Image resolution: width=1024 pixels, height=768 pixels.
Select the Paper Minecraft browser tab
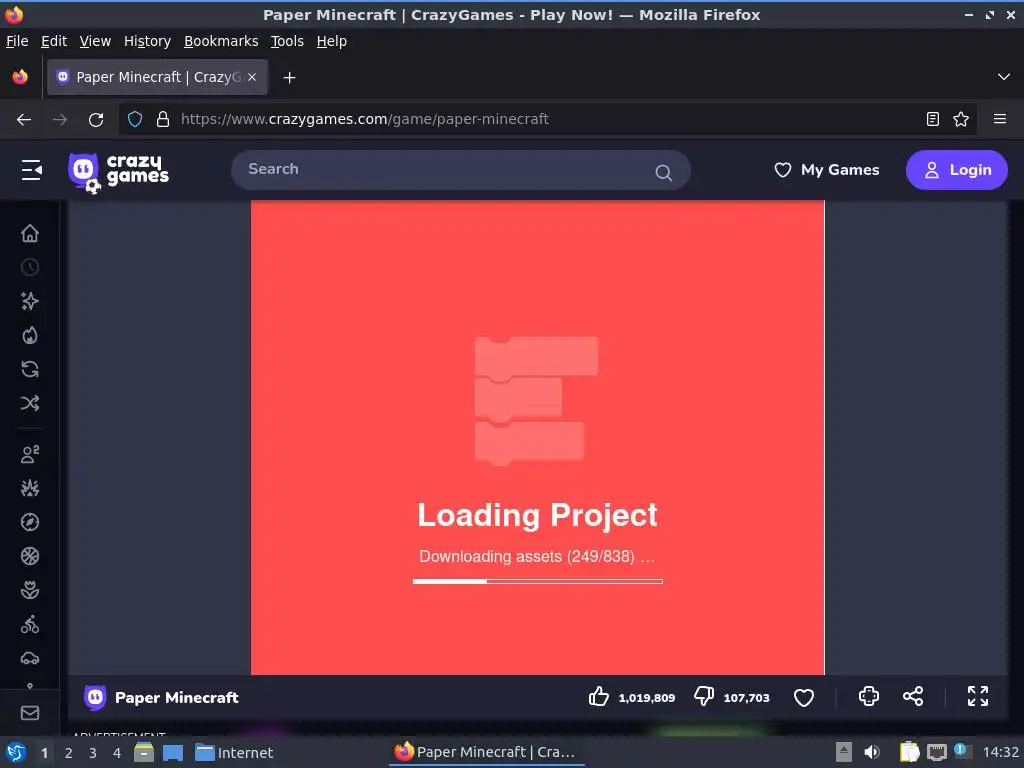pos(157,77)
